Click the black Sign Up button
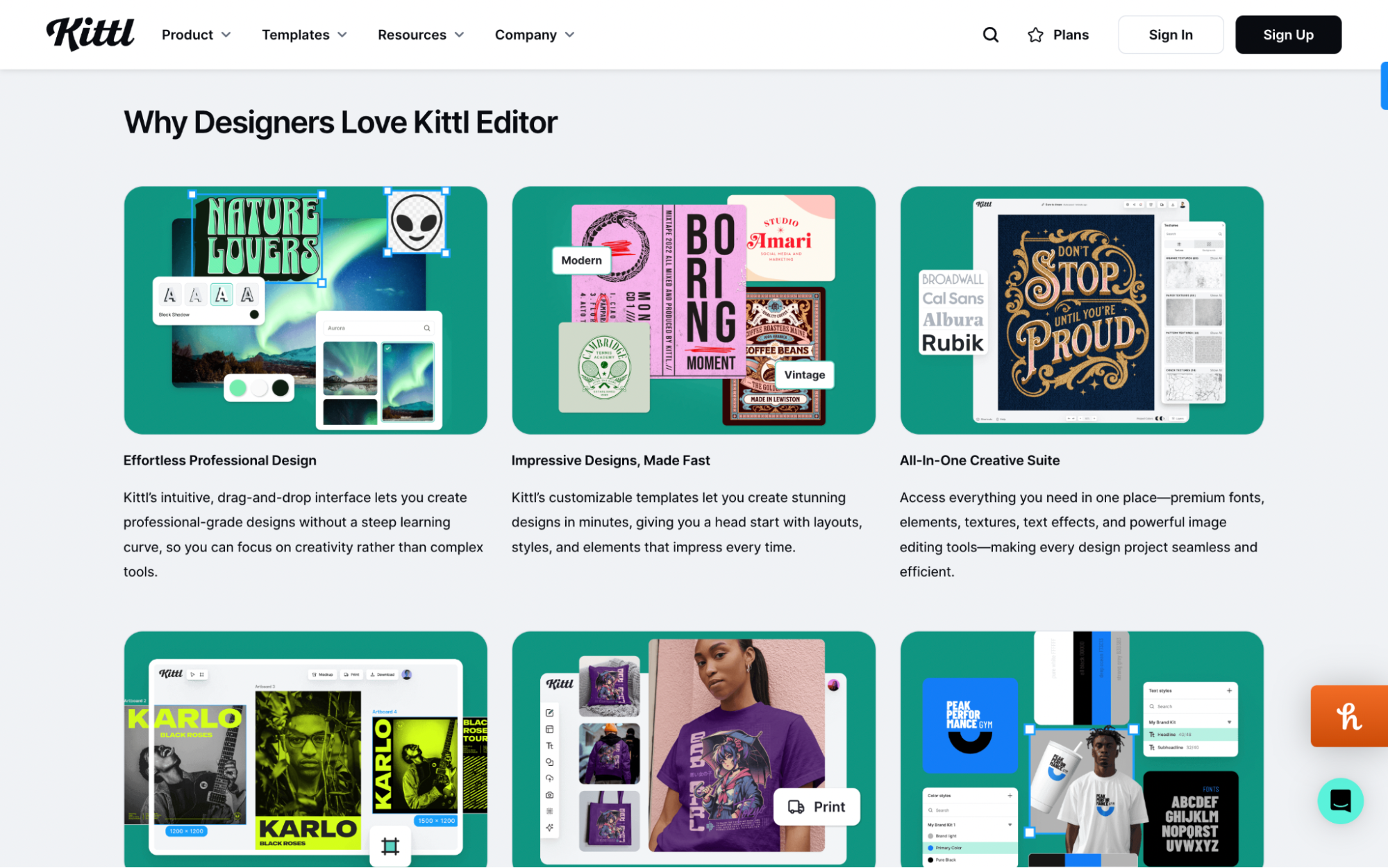1388x868 pixels. tap(1288, 35)
